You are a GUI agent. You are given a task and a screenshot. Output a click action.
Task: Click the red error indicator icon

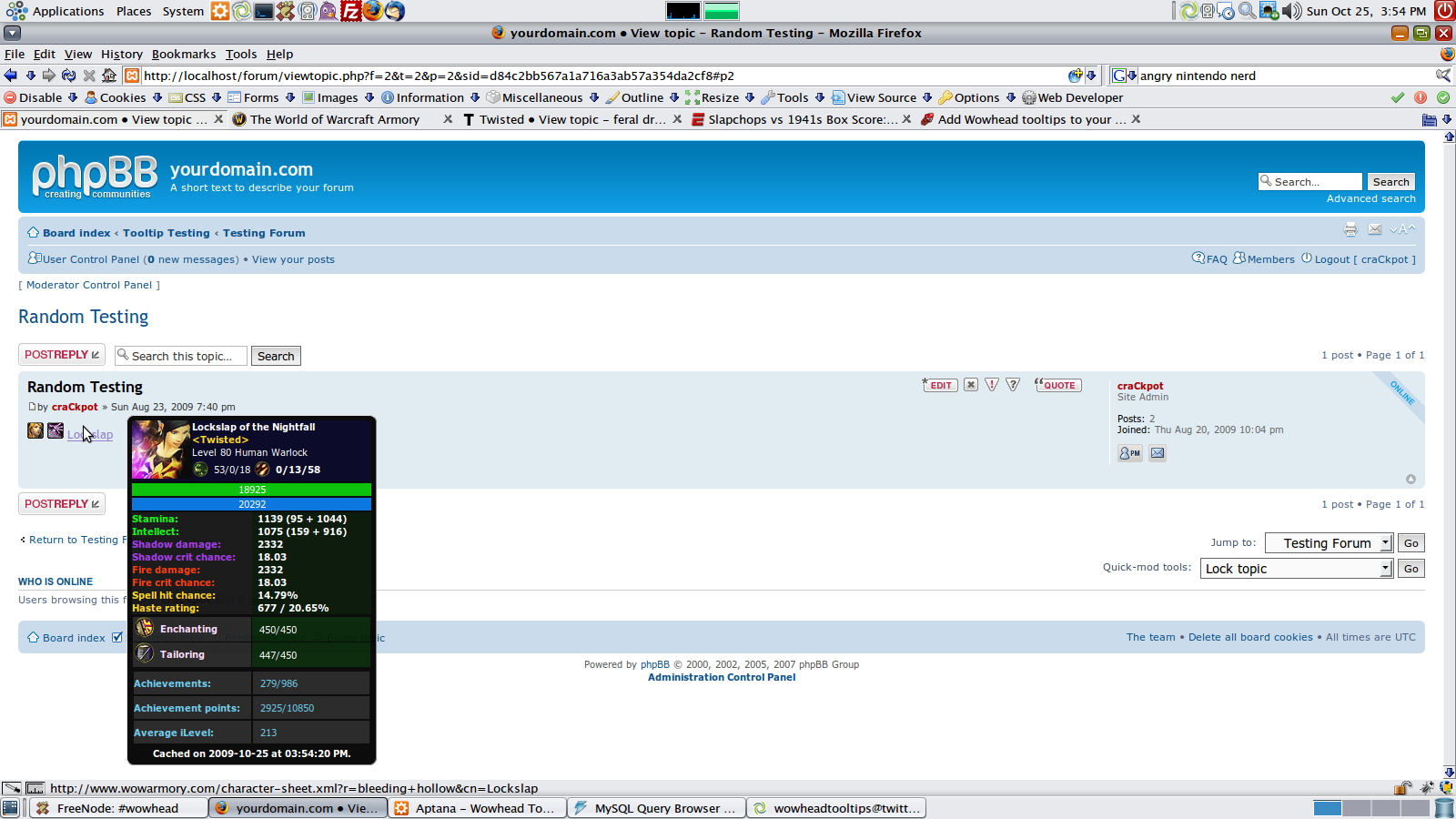1421,97
